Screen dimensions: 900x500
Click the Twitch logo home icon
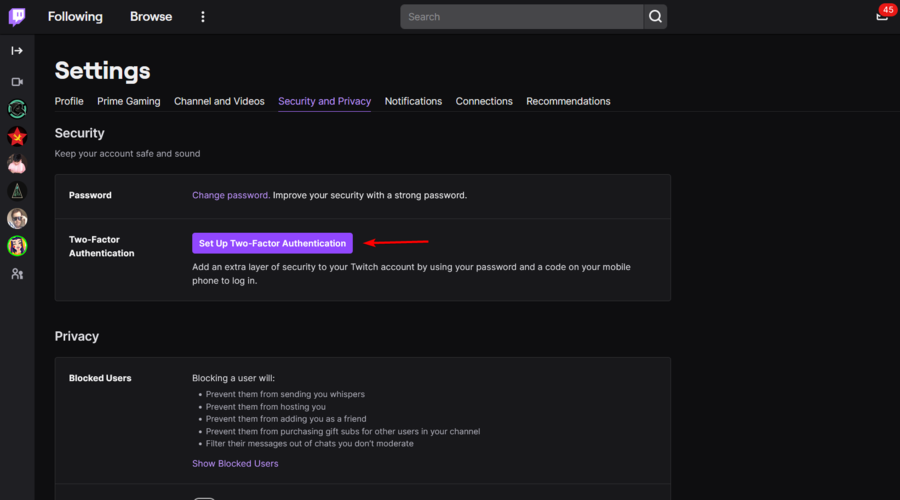17,17
